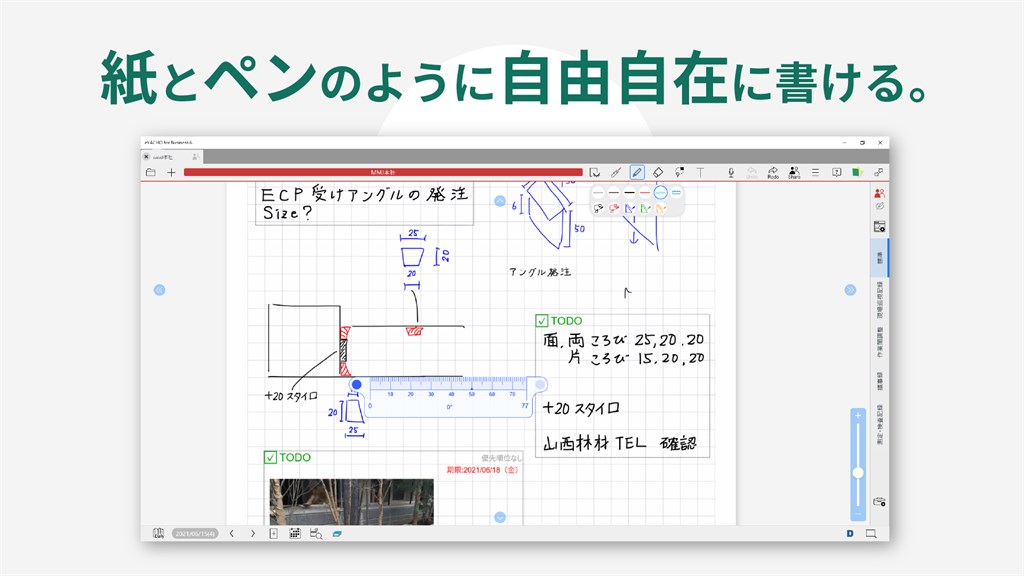This screenshot has height=576, width=1024.
Task: Toggle the blue ruler tool icon
Action: point(337,534)
